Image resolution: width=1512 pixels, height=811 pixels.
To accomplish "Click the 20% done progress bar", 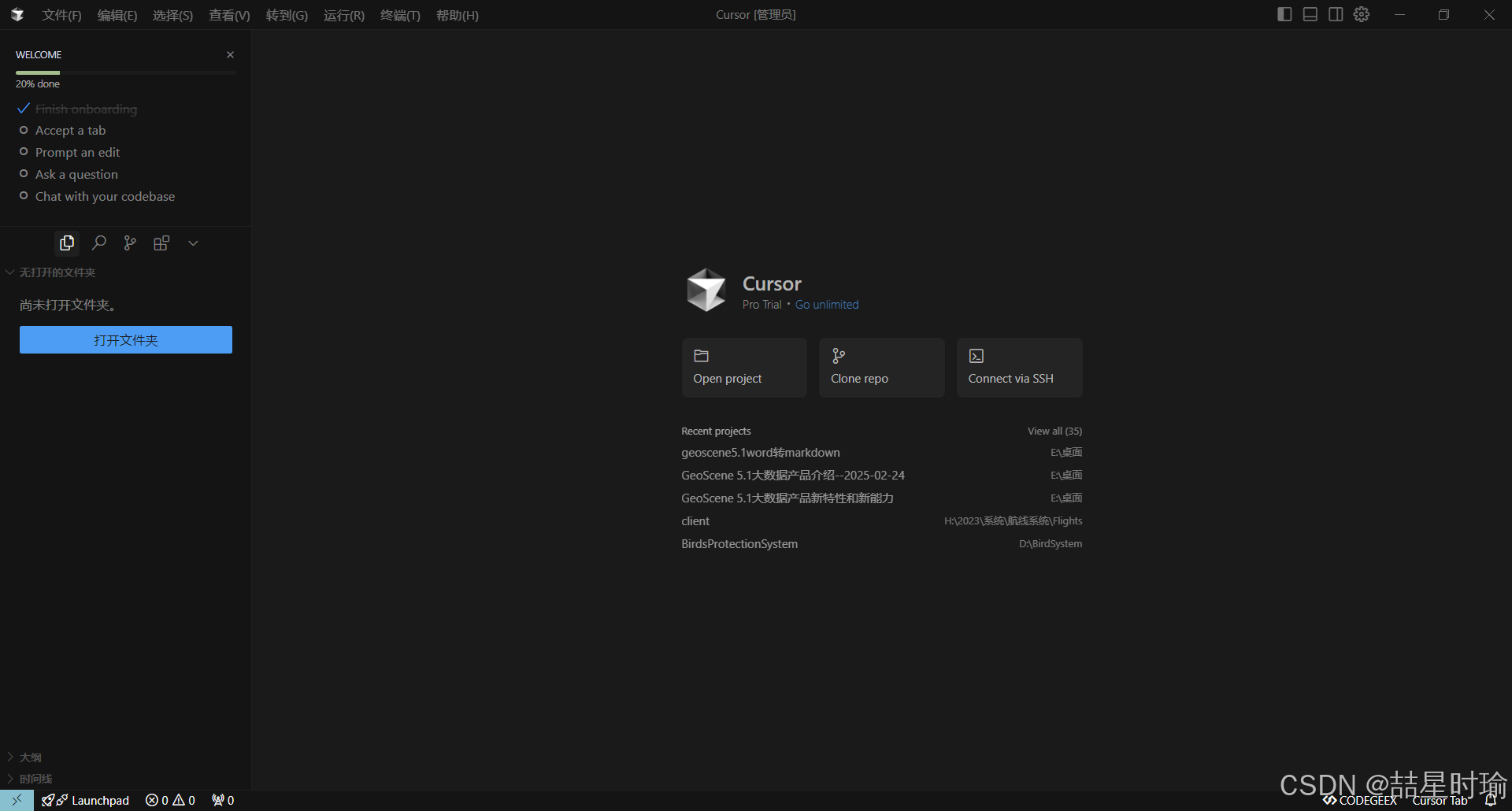I will coord(126,72).
